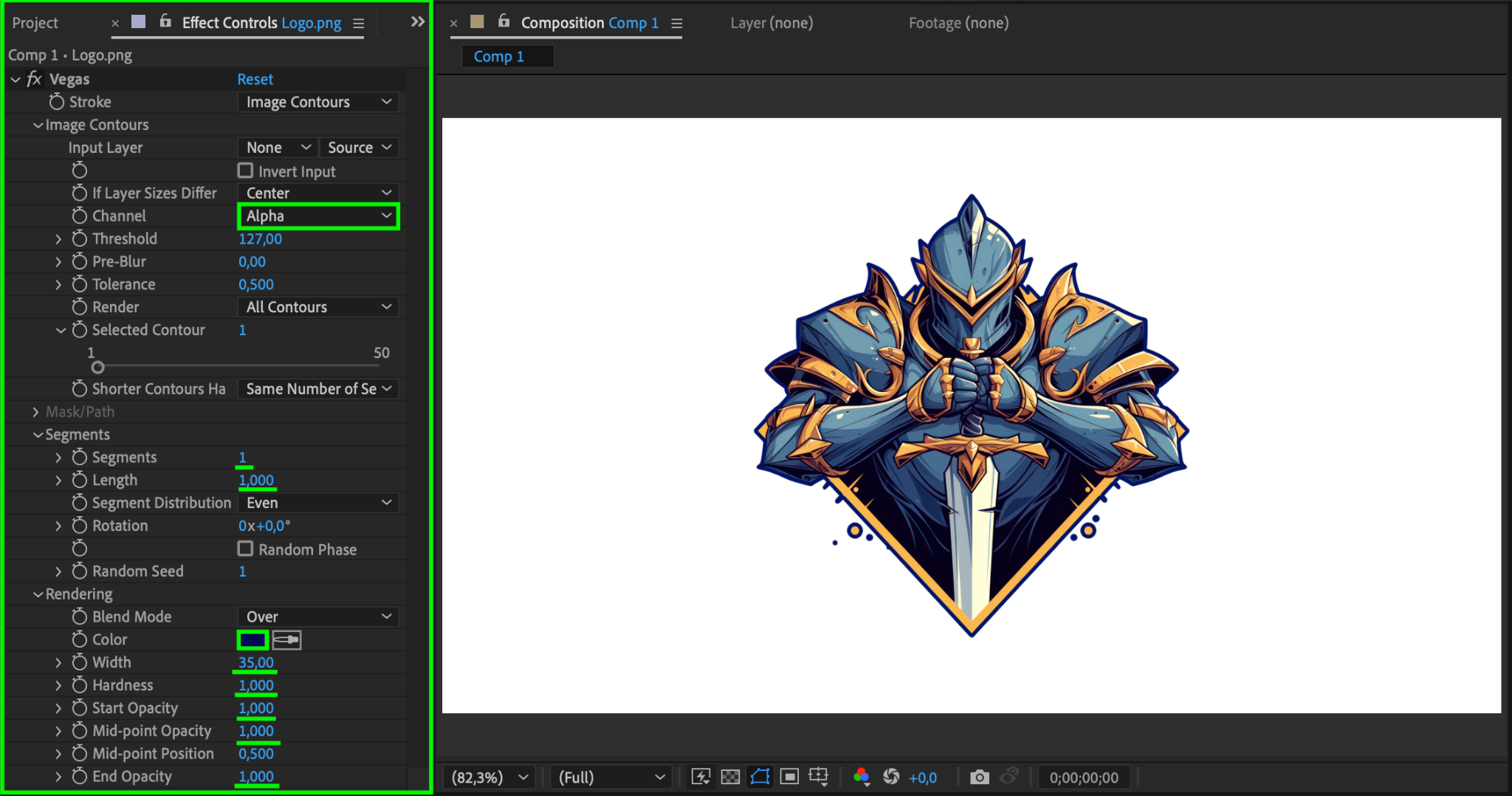Click Reset for the Vegas effect
1512x796 pixels.
tap(255, 79)
